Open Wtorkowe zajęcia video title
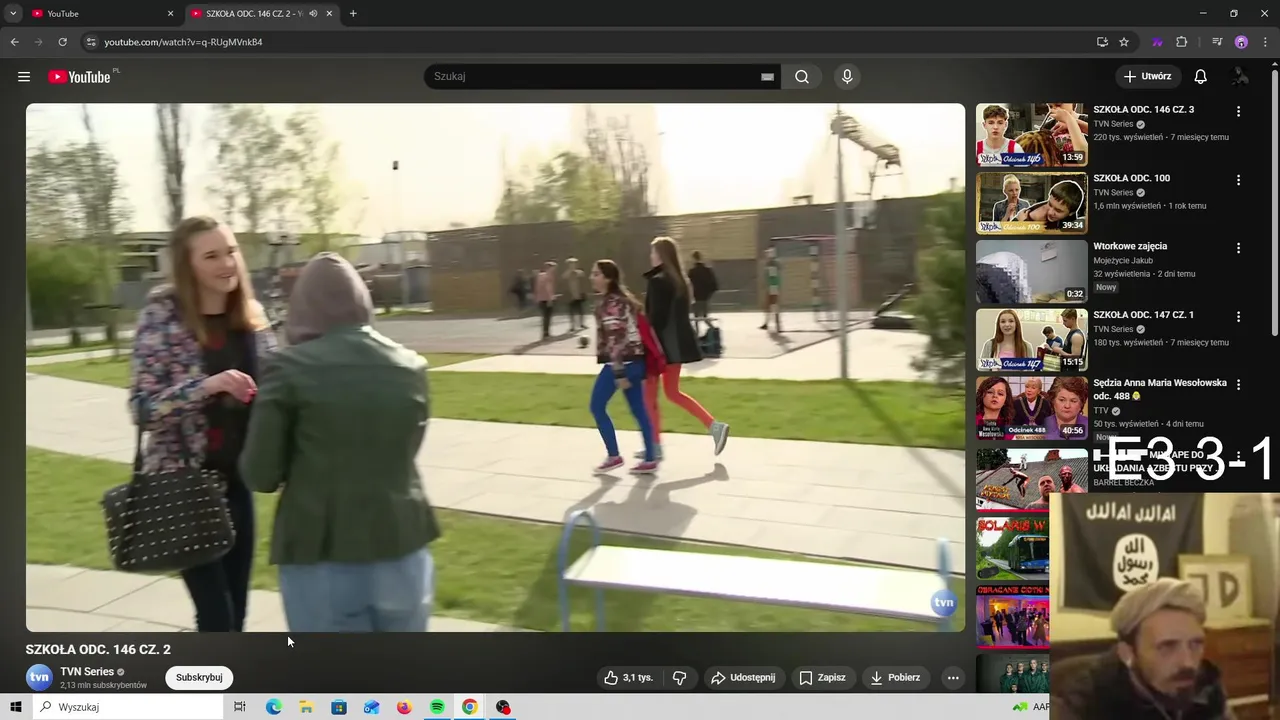The image size is (1280, 720). pyautogui.click(x=1130, y=246)
